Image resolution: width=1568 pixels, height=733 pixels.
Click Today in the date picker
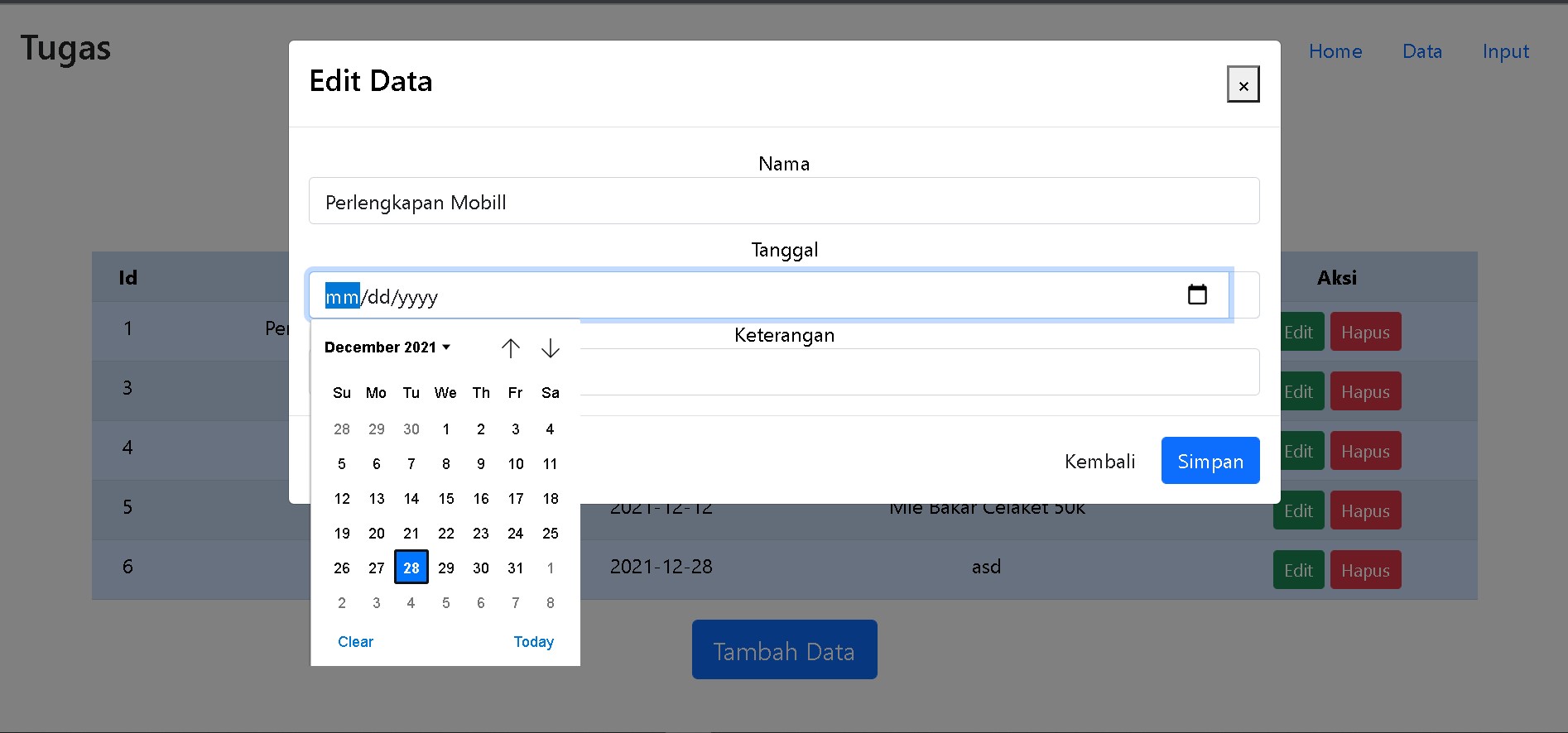coord(534,642)
